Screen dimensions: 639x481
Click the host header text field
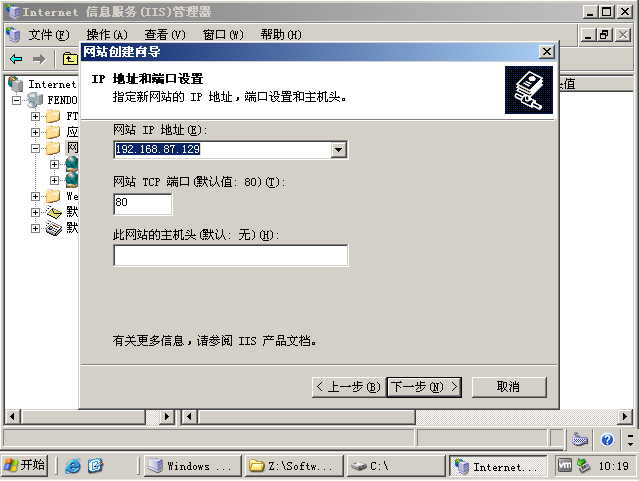click(231, 256)
